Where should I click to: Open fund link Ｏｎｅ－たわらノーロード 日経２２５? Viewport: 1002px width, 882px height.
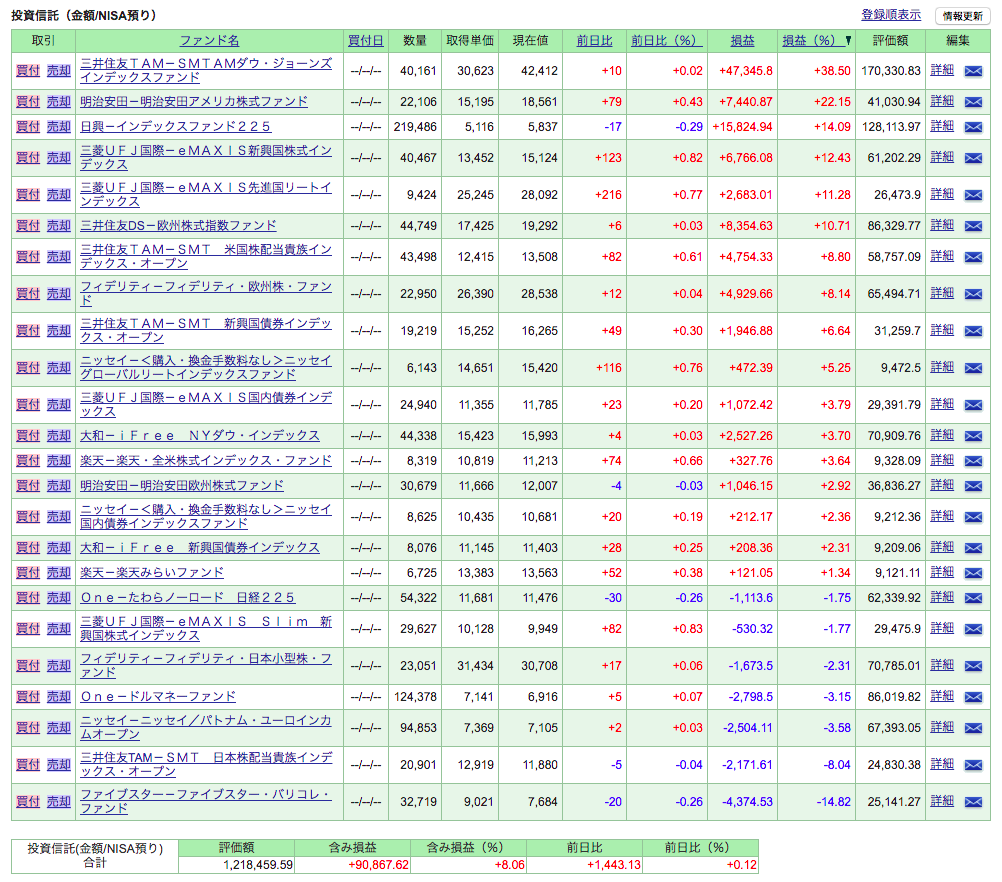pyautogui.click(x=187, y=598)
